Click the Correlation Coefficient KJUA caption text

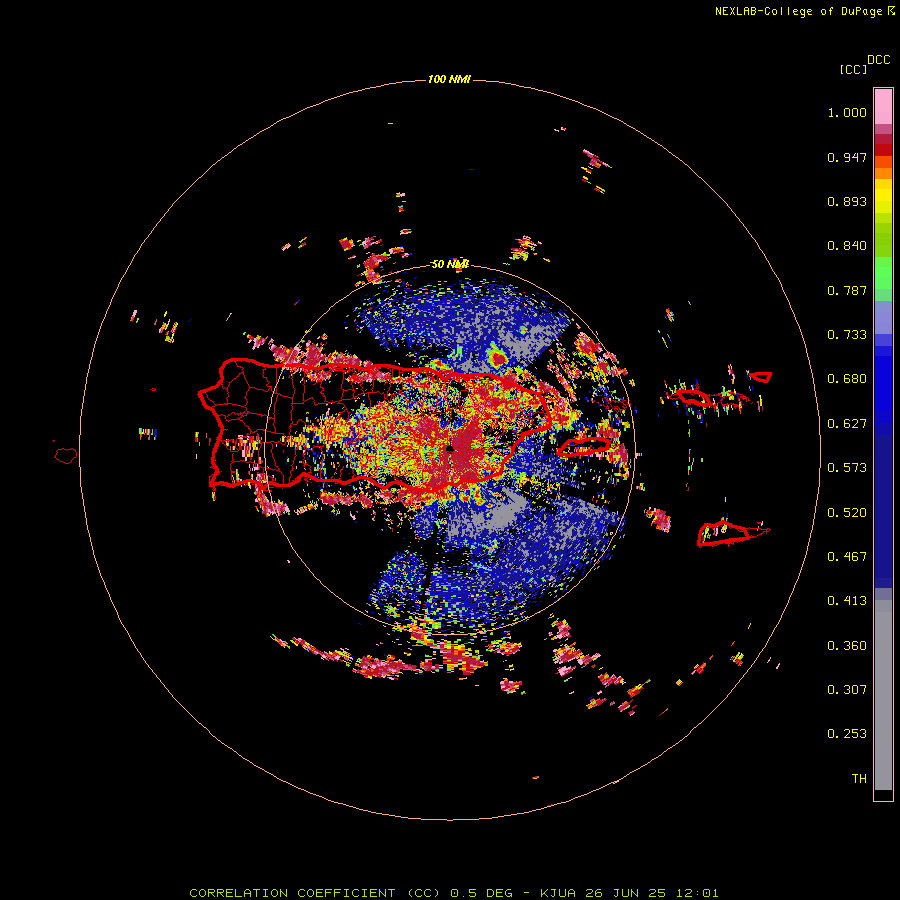(x=453, y=893)
